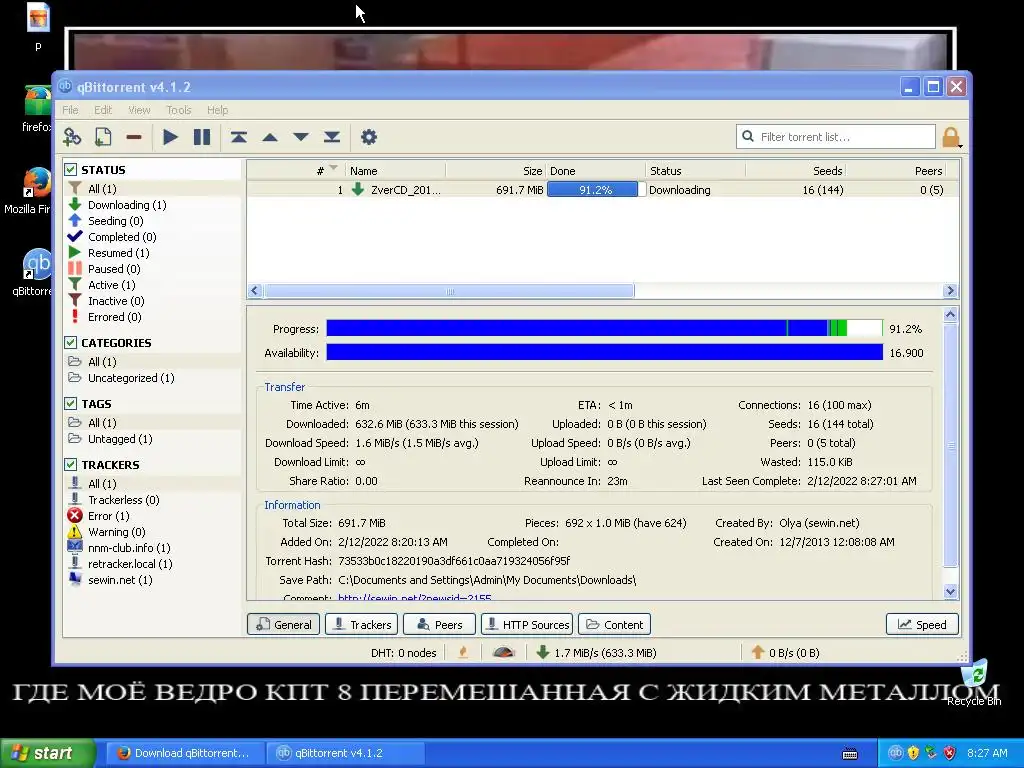Click status bar download speed 1.7 MiB/s
This screenshot has height=768, width=1024.
point(596,652)
